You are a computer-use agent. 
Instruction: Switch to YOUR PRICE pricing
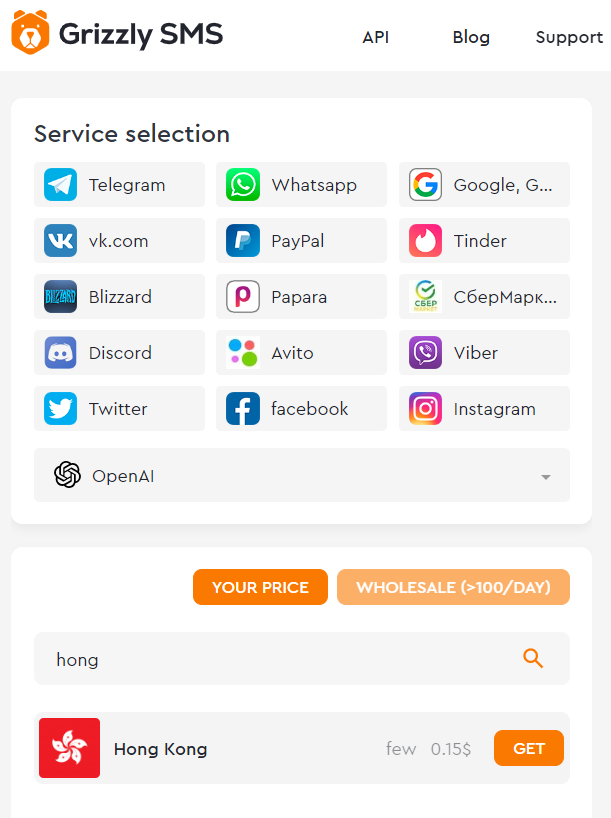(x=260, y=587)
